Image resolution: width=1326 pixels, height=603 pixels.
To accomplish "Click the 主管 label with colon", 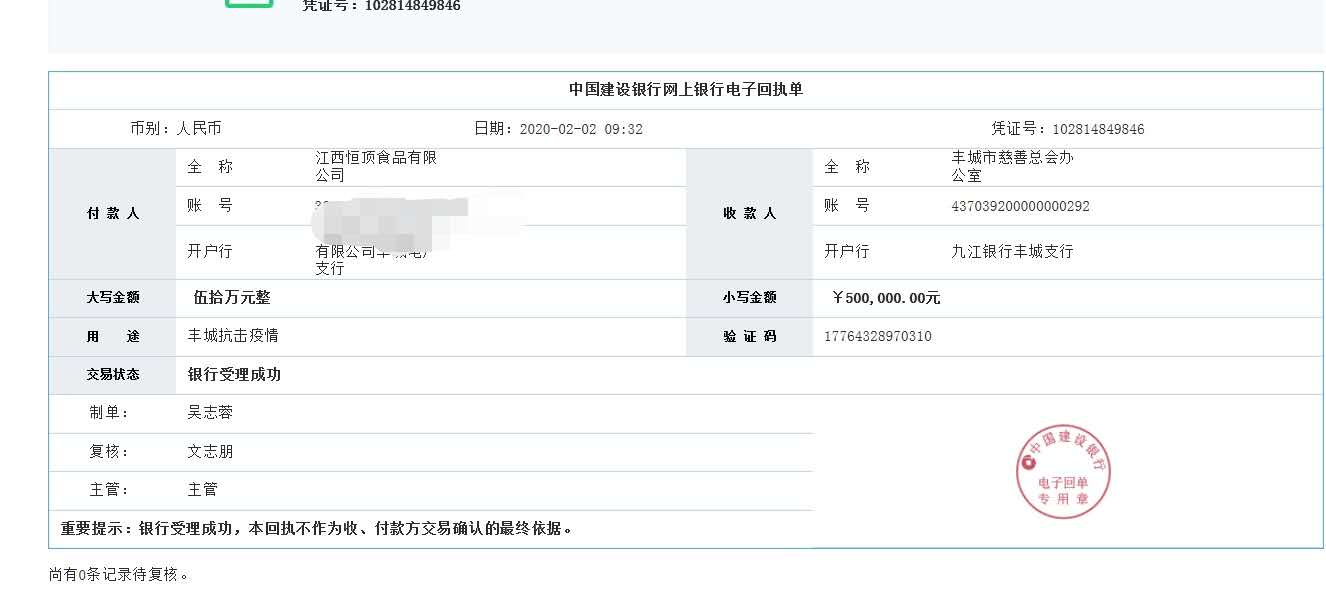I will point(109,489).
